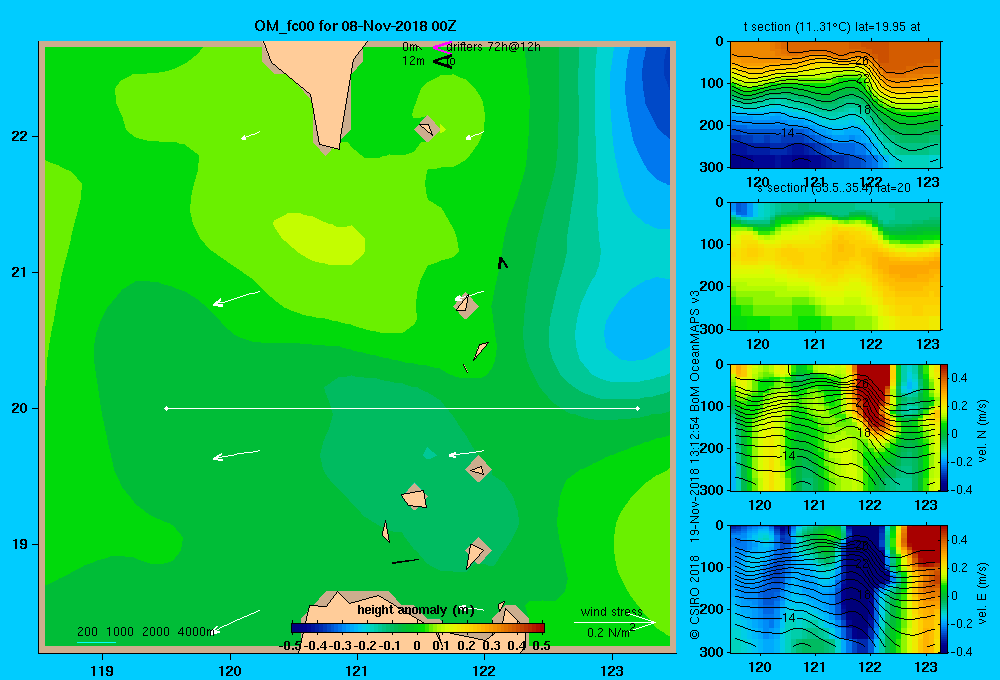Image resolution: width=1000 pixels, height=680 pixels.
Task: Click the vel. N color scale bar
Action: click(x=945, y=427)
